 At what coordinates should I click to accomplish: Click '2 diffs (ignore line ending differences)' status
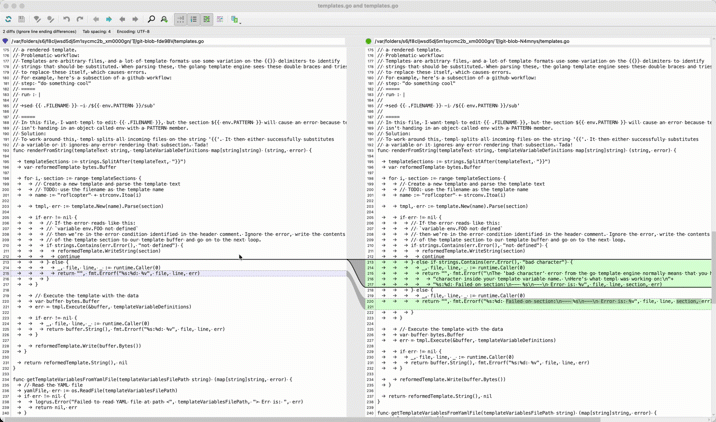coord(40,32)
